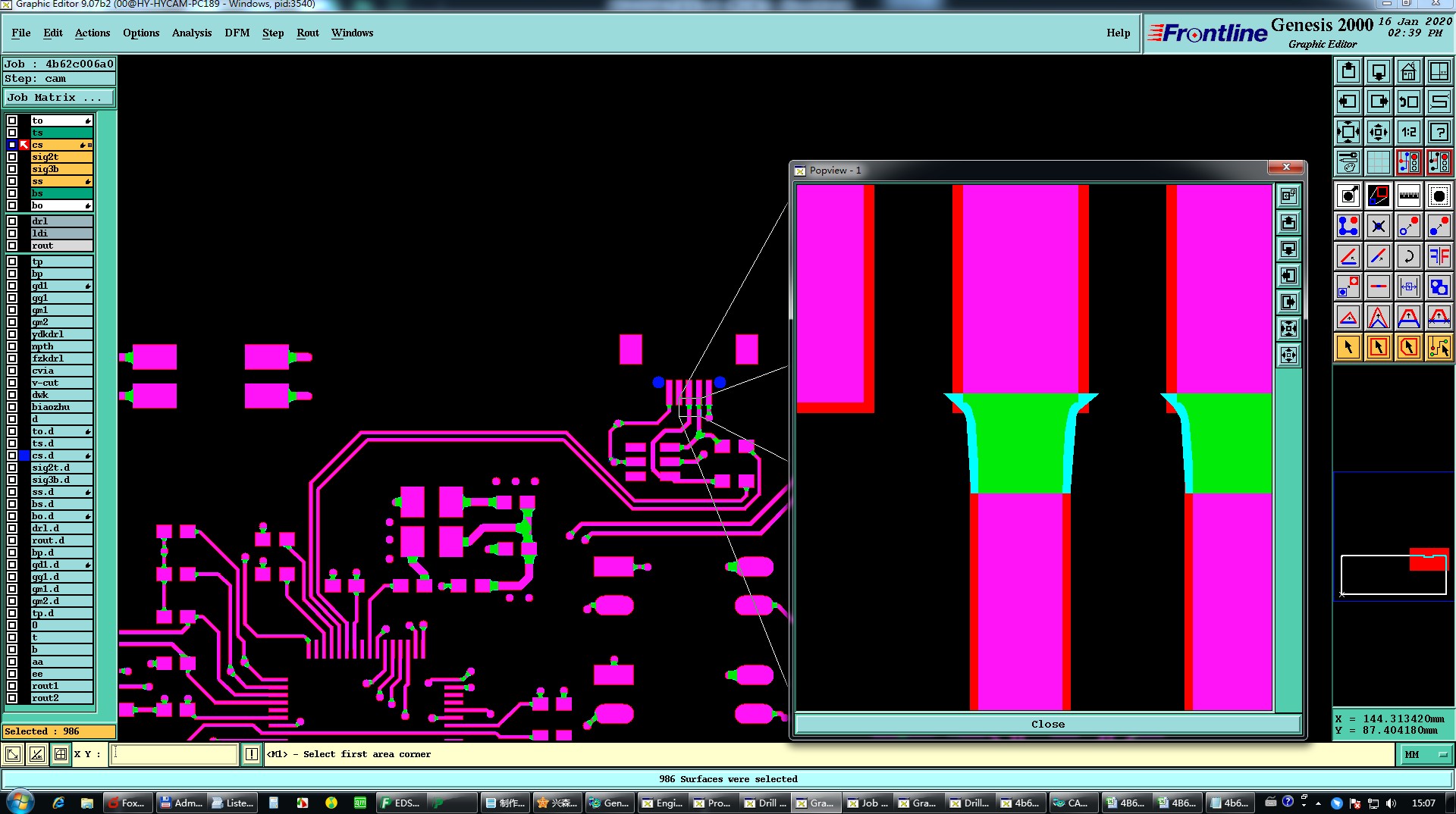Click the snake-shaped S line icon
Screen dimensions: 1456x814
pos(1439,102)
